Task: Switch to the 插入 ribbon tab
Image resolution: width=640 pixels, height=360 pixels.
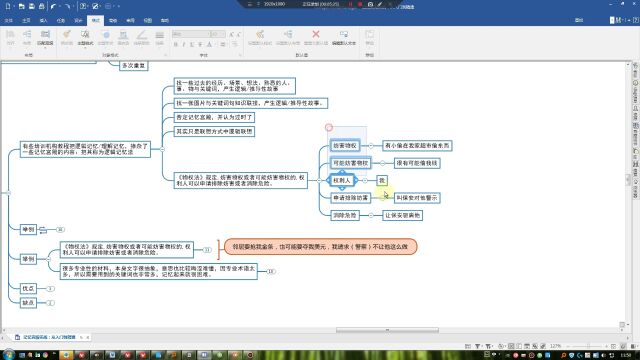Action: coord(44,20)
